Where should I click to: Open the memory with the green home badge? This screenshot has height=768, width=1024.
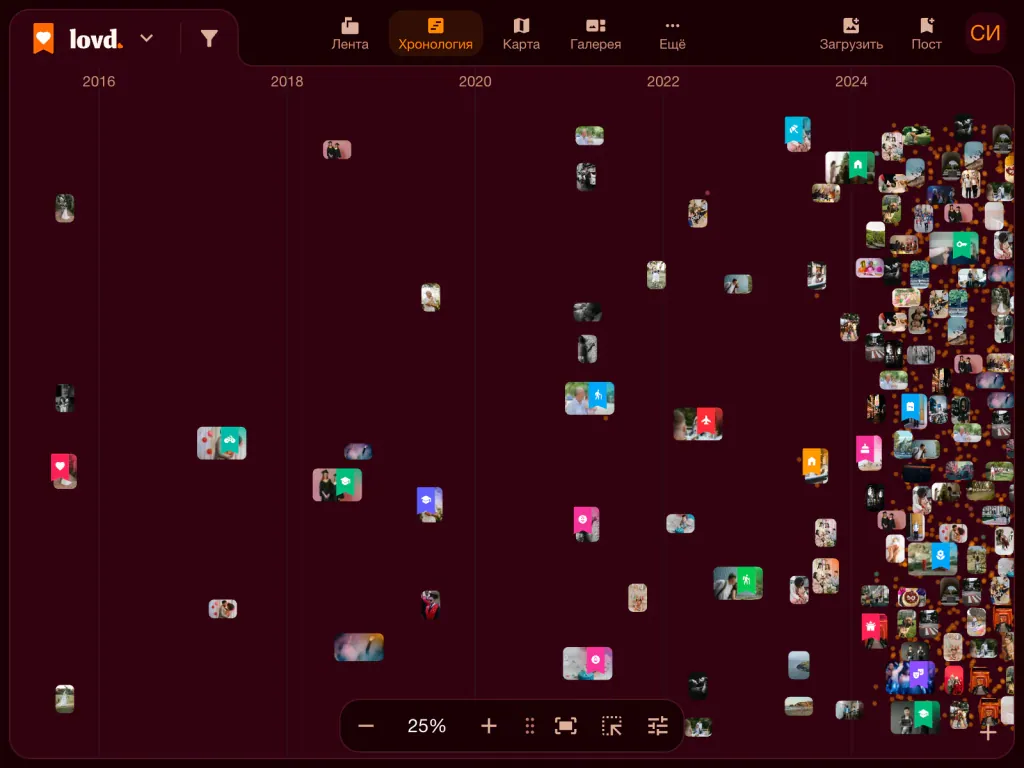click(850, 167)
